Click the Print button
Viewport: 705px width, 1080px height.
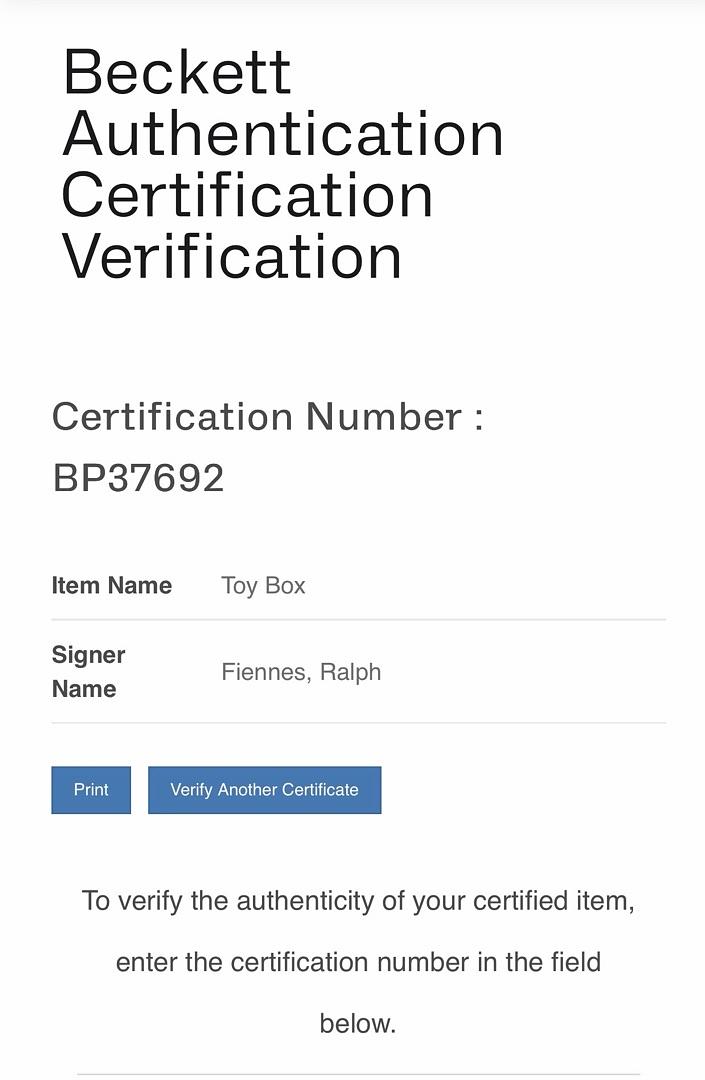point(91,790)
